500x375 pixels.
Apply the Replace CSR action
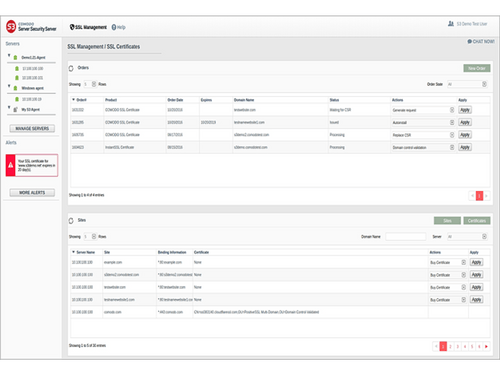coord(465,135)
